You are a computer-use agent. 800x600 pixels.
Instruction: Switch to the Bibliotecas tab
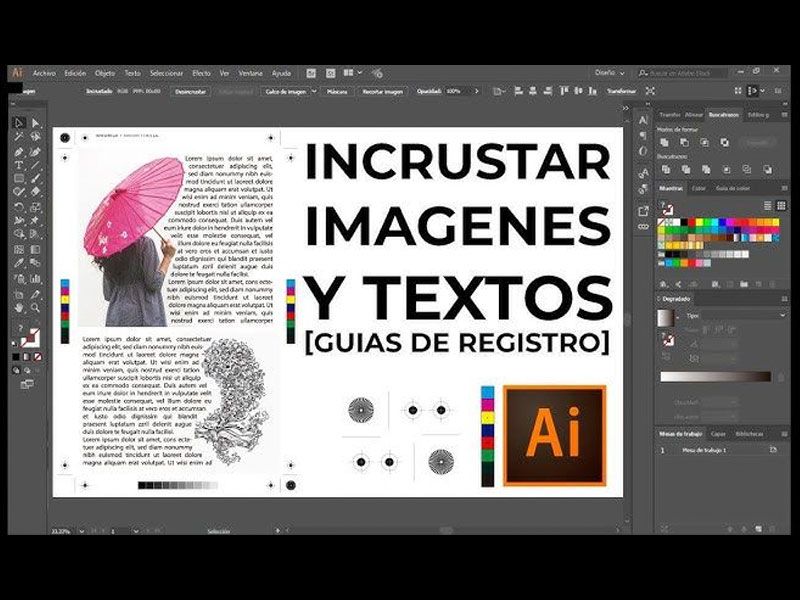point(749,434)
